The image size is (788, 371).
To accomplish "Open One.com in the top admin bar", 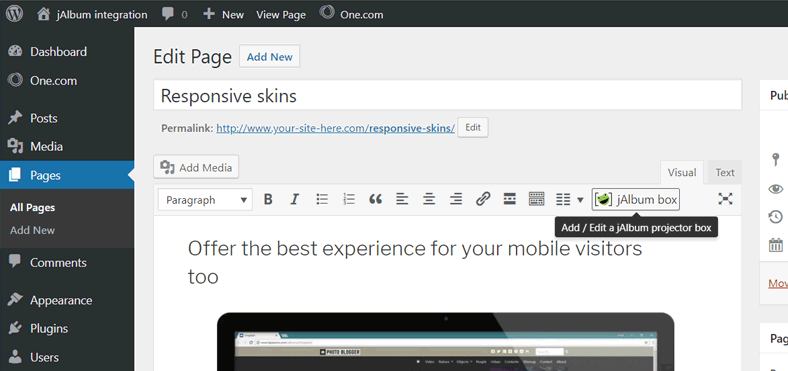I will (x=351, y=14).
